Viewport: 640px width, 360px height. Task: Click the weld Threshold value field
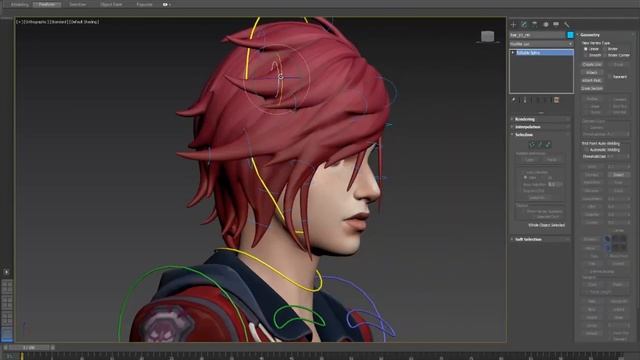[x=616, y=156]
